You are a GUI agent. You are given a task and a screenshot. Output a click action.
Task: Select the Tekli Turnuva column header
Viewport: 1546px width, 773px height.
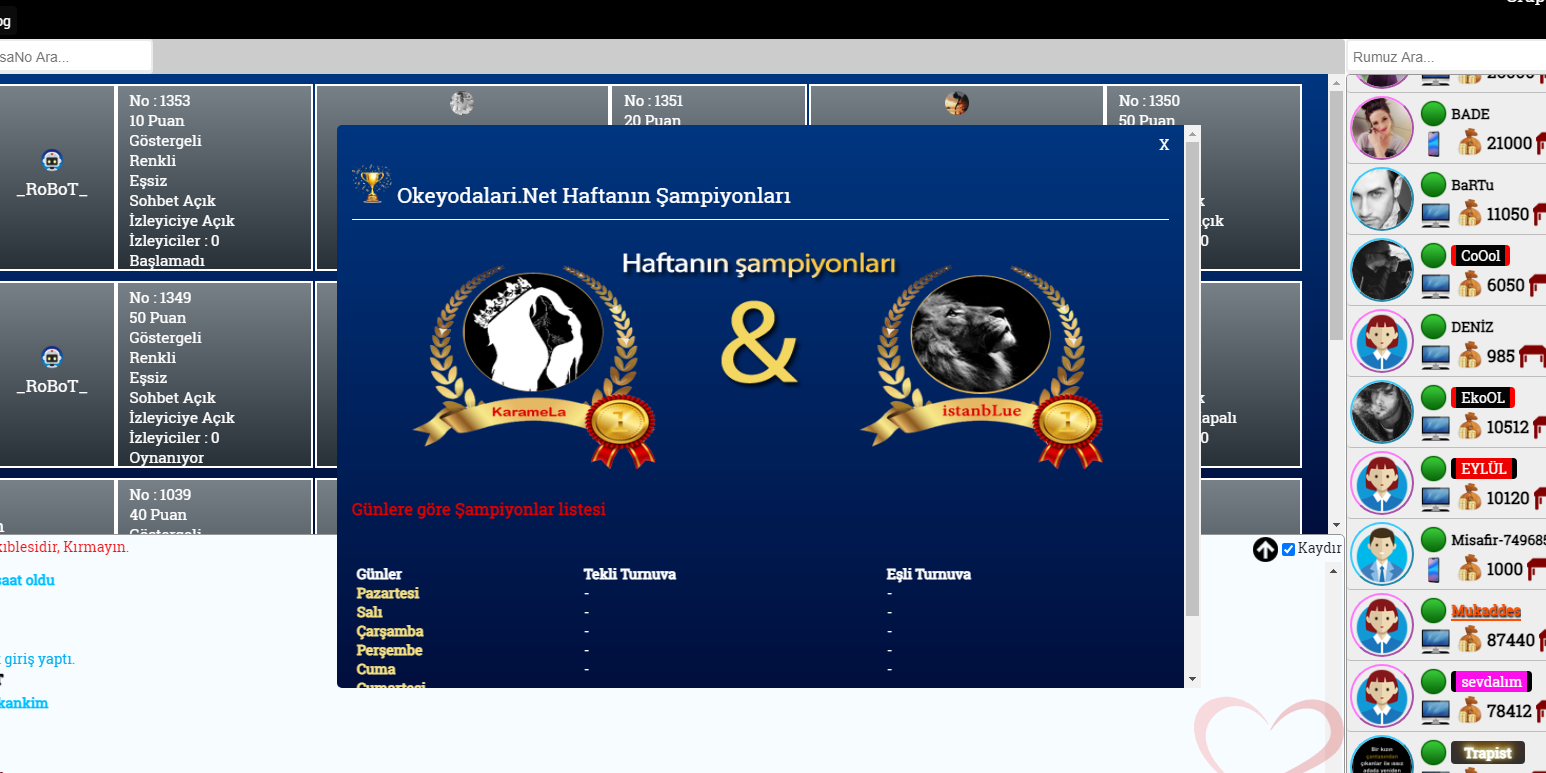pos(629,574)
